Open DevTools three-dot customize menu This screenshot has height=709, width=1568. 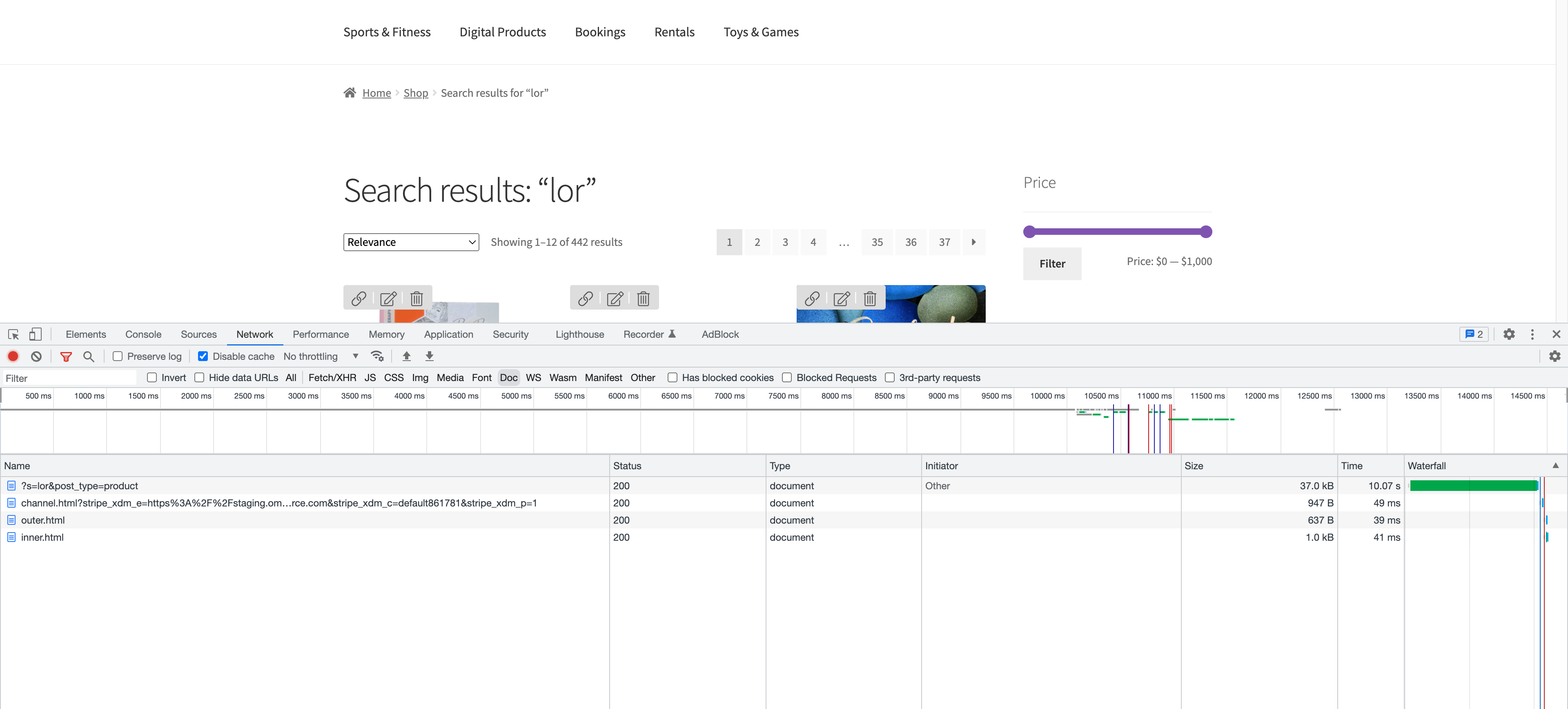1532,334
